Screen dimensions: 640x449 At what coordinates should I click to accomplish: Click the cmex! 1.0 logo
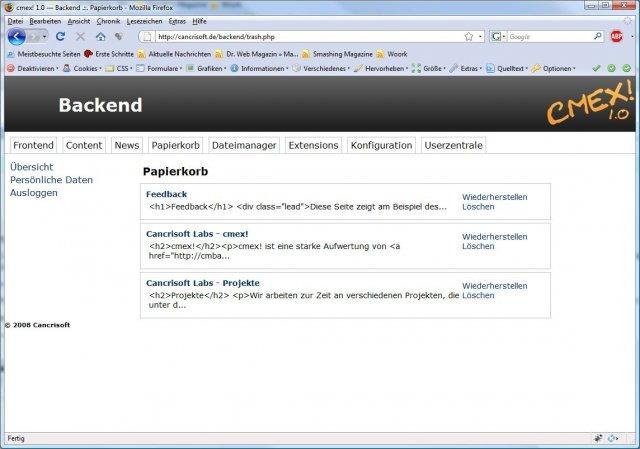pos(590,103)
